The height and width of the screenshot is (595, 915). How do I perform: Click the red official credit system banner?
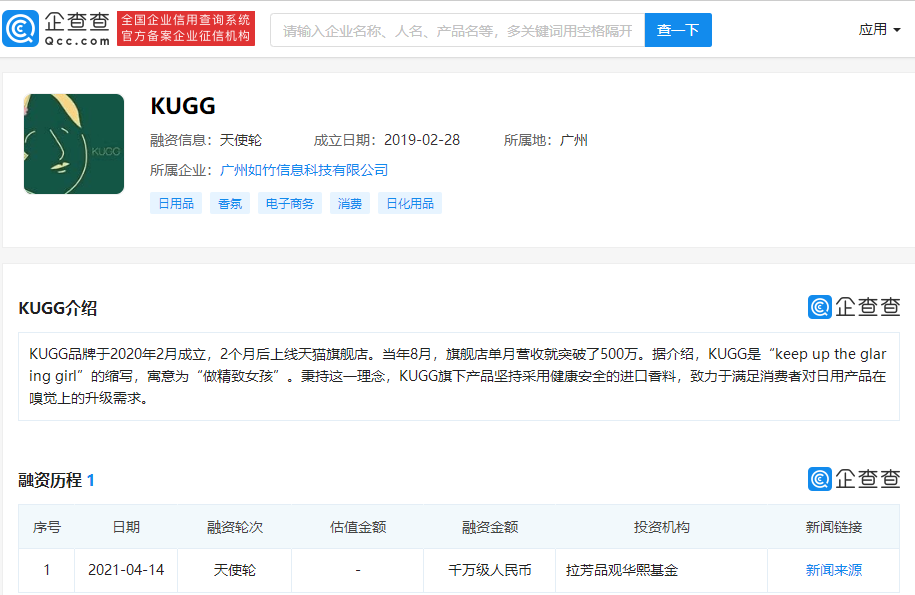point(186,29)
